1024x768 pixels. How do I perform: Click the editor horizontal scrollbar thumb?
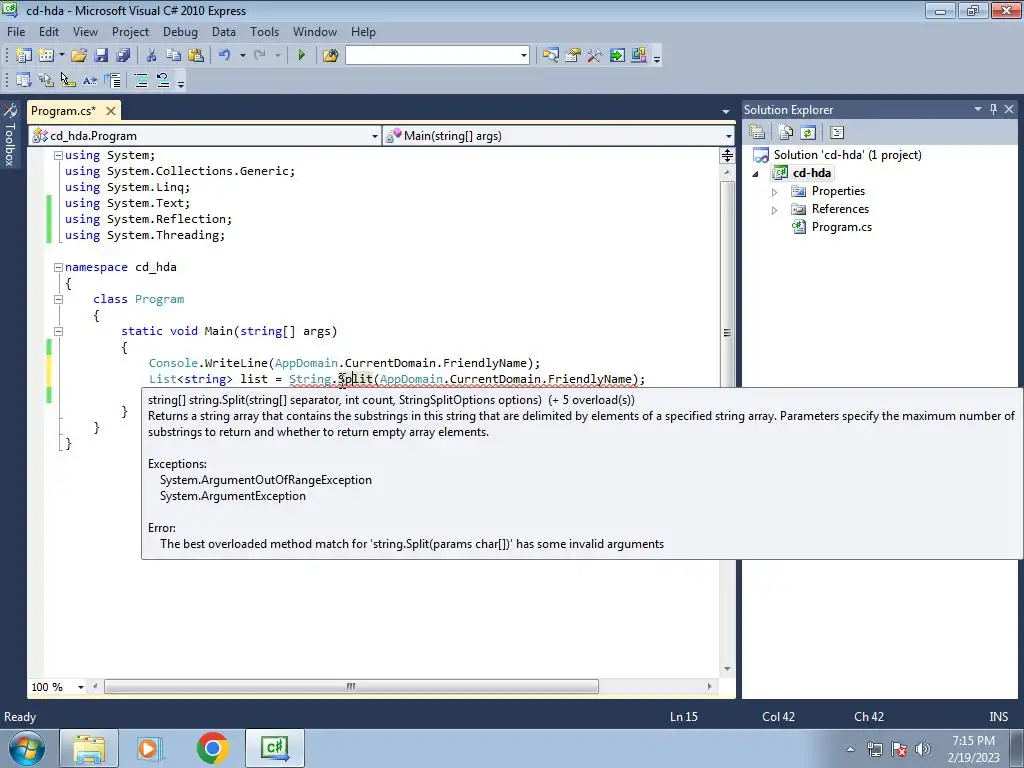pos(351,686)
